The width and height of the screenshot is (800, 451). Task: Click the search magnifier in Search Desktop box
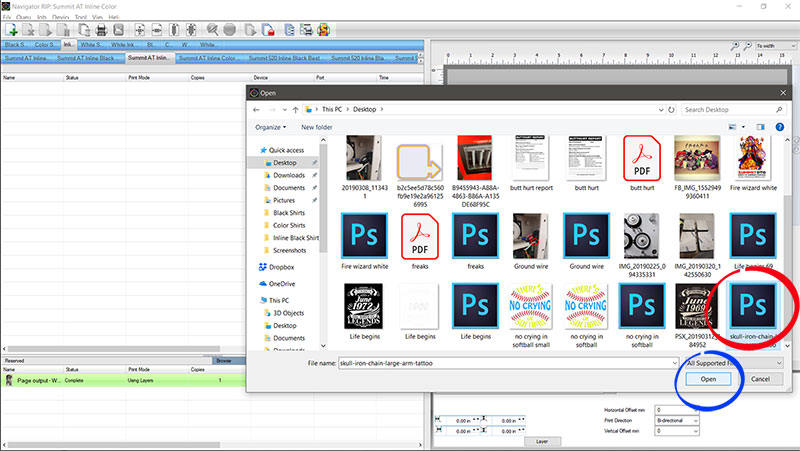[x=779, y=110]
